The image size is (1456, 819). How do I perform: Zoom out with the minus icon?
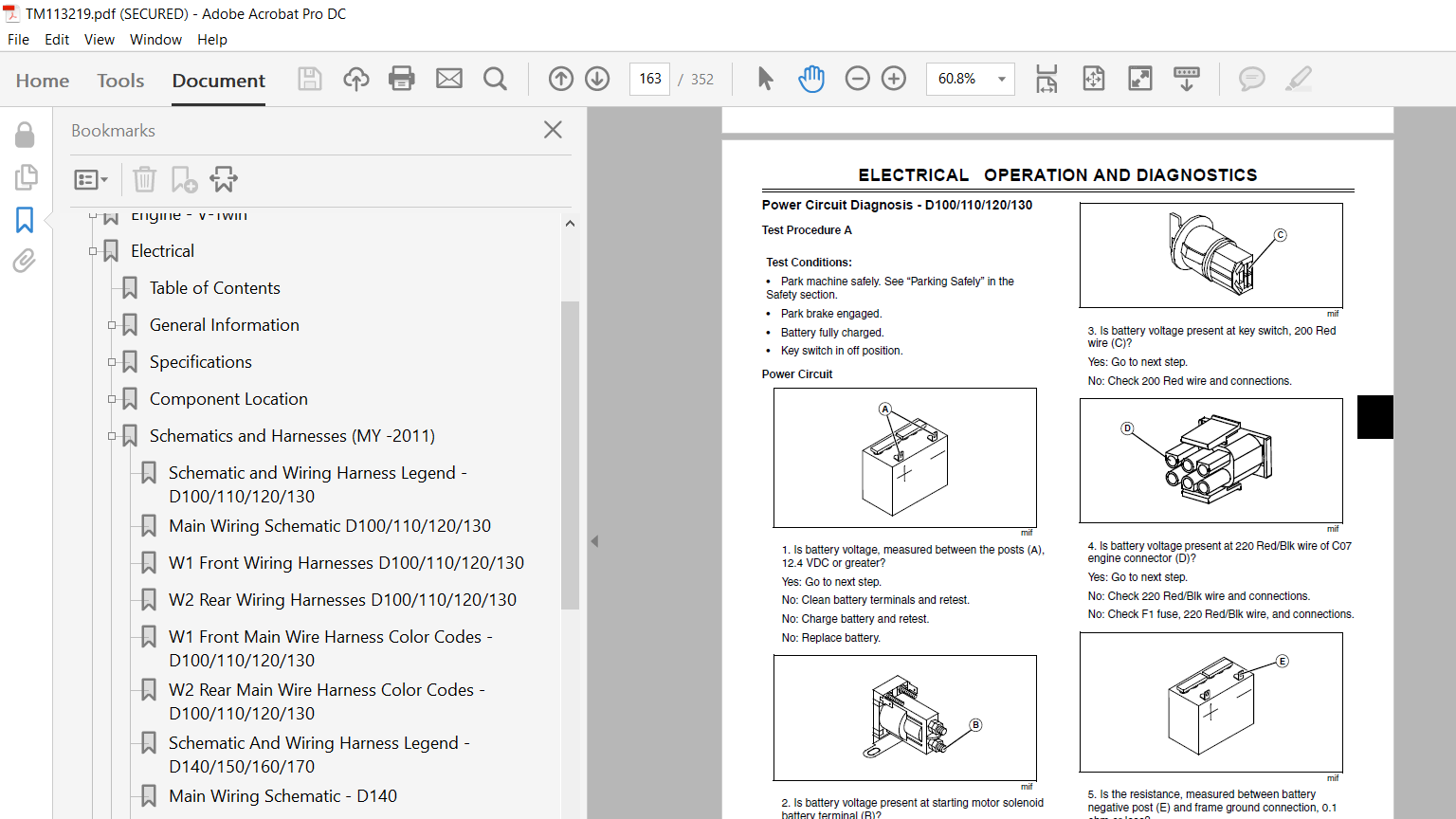click(857, 79)
